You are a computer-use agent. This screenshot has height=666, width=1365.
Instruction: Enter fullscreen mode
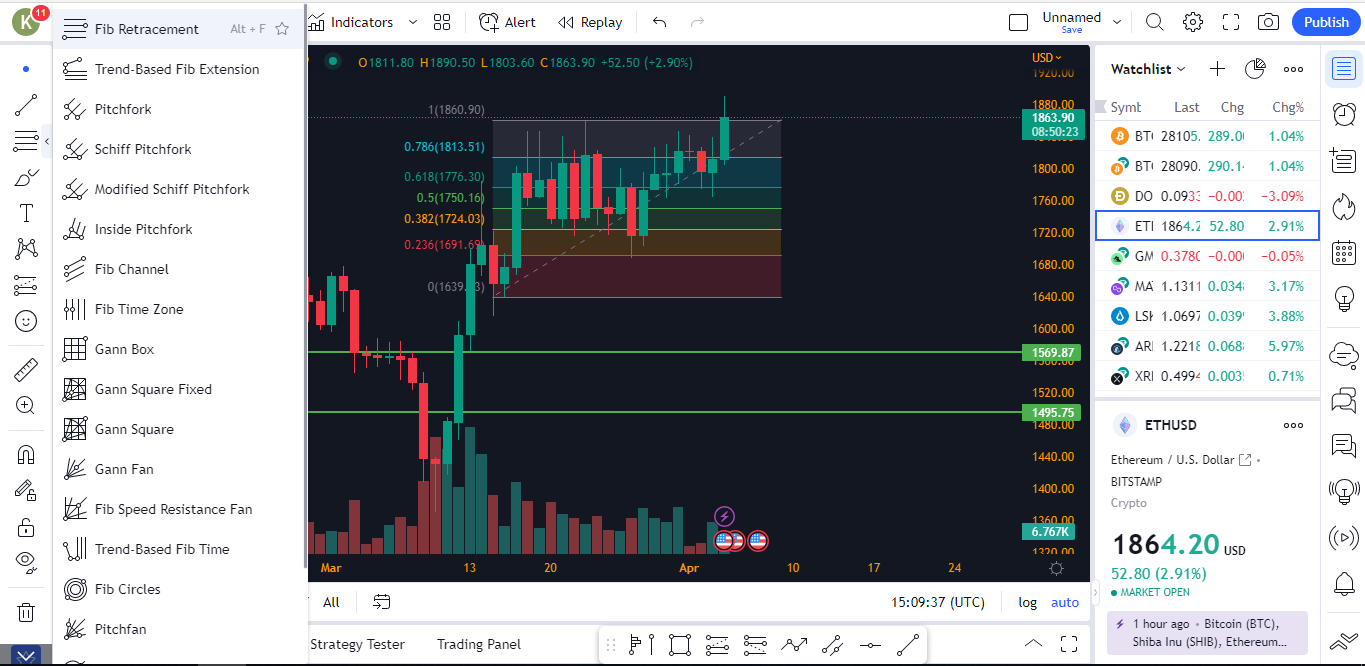pos(1231,22)
